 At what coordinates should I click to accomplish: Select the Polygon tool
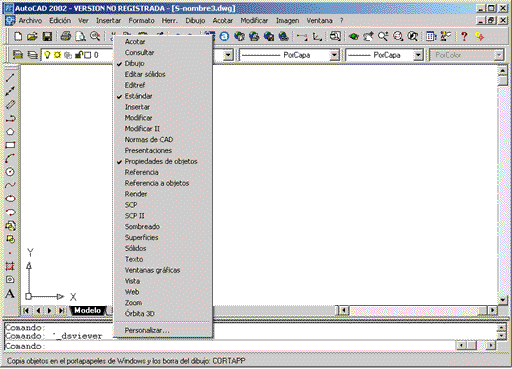[x=10, y=132]
